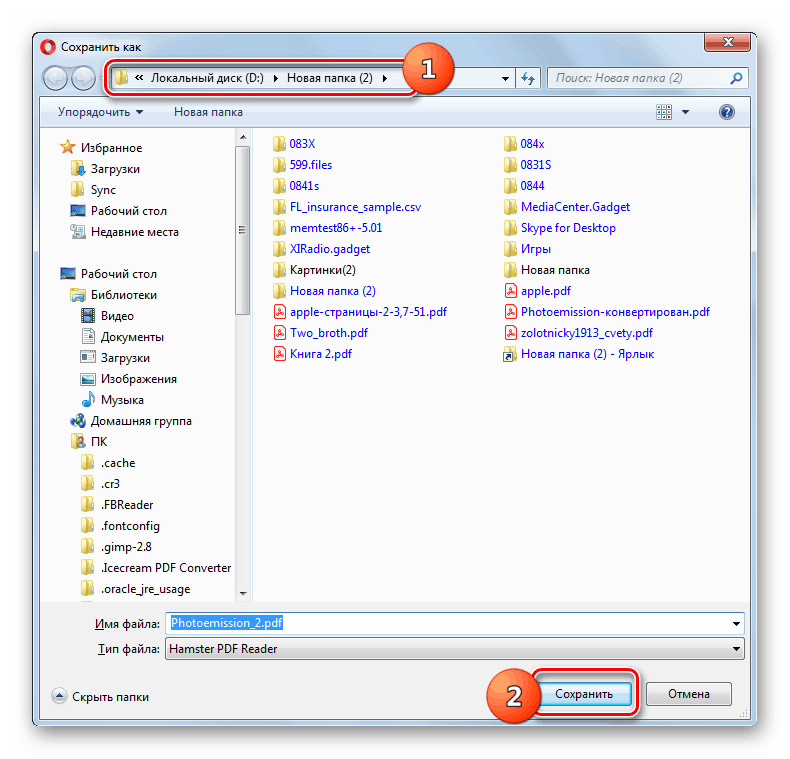The height and width of the screenshot is (759, 790).
Task: Select memtest86+-5.01 folder name
Action: (x=336, y=228)
